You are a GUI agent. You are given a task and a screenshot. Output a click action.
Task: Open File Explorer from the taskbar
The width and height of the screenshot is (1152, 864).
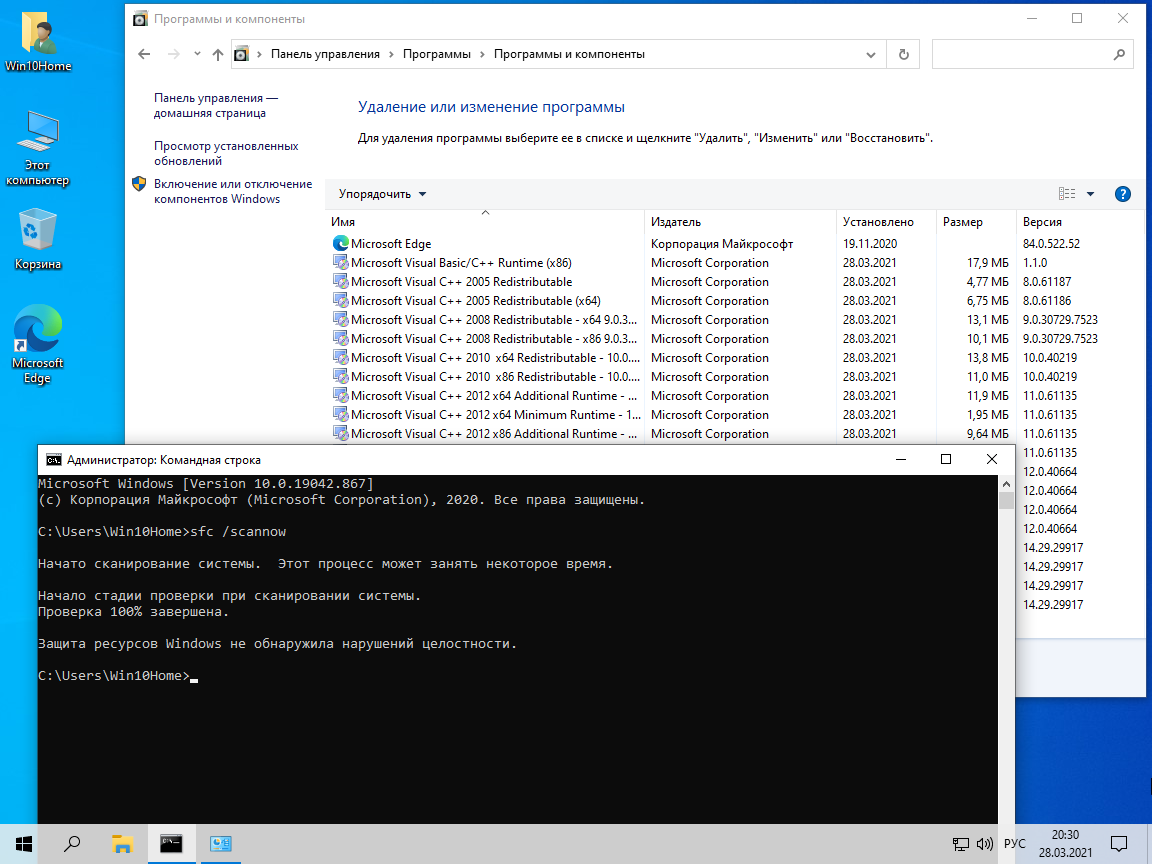(x=122, y=843)
